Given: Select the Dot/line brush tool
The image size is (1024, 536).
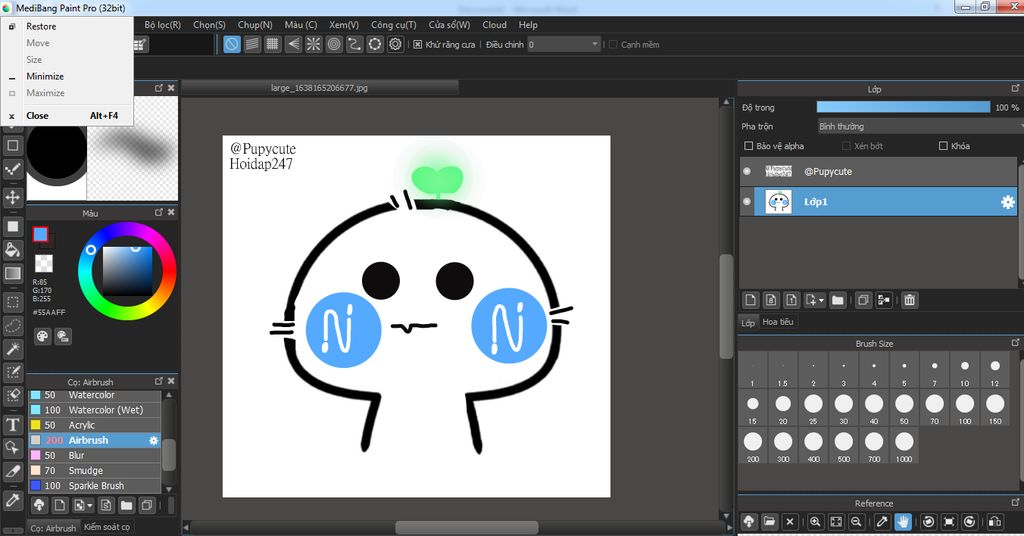Looking at the screenshot, I should coord(12,169).
